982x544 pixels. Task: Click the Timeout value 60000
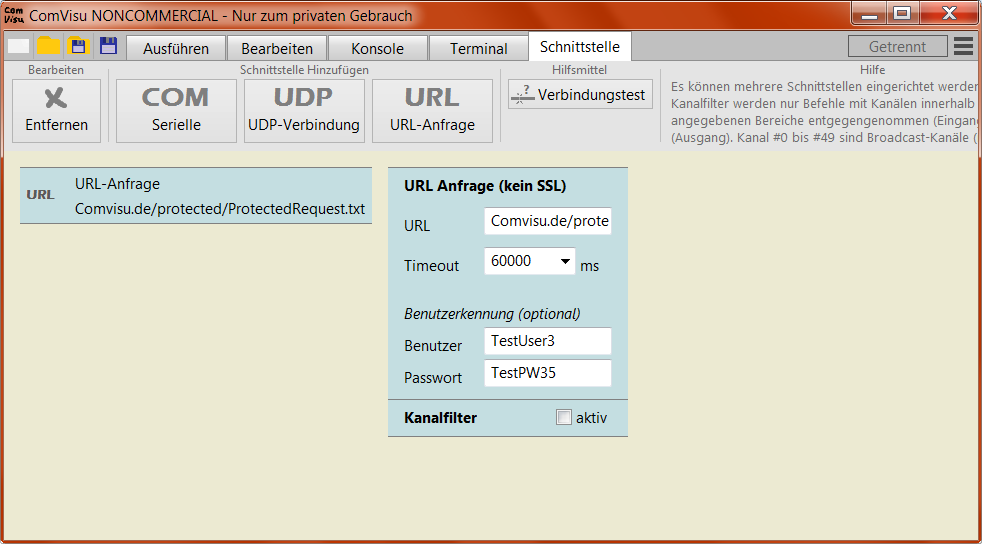click(511, 261)
